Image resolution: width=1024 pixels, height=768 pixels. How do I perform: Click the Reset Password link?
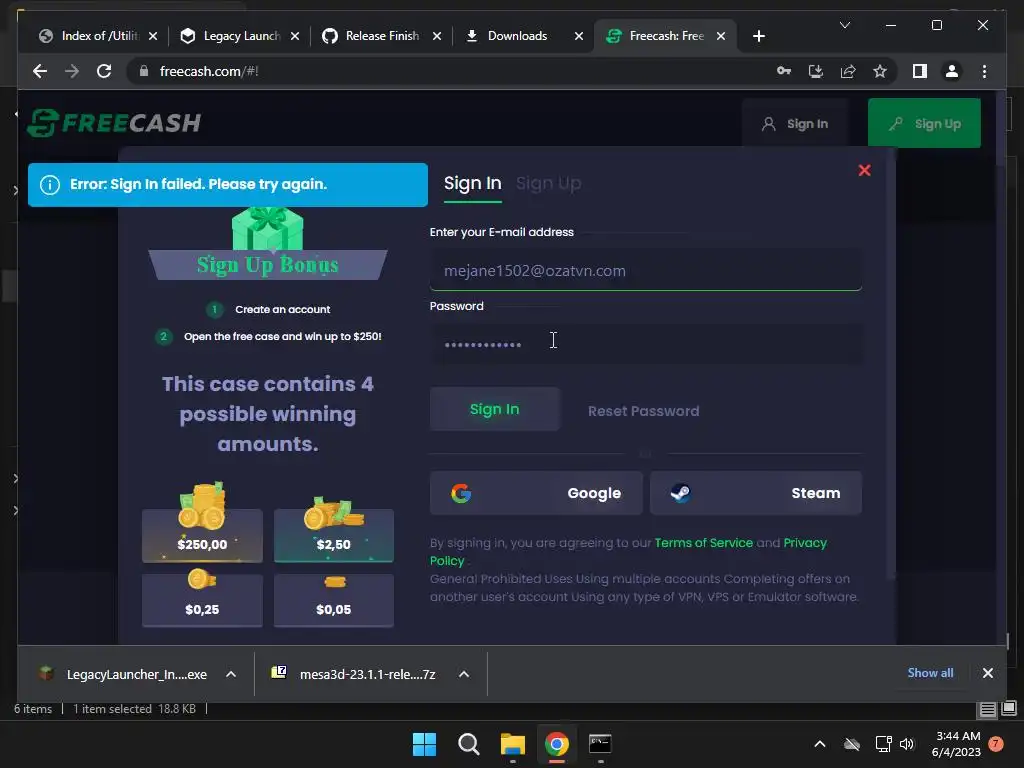[643, 411]
